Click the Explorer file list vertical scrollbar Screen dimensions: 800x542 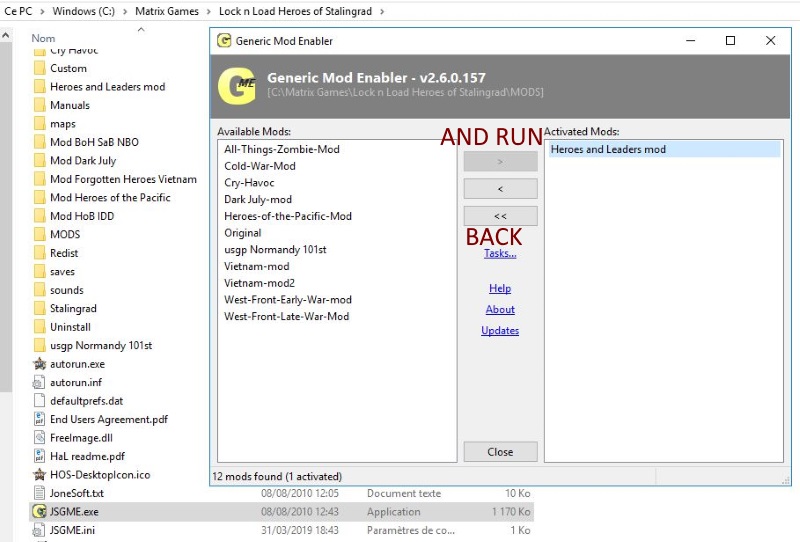coord(6,216)
